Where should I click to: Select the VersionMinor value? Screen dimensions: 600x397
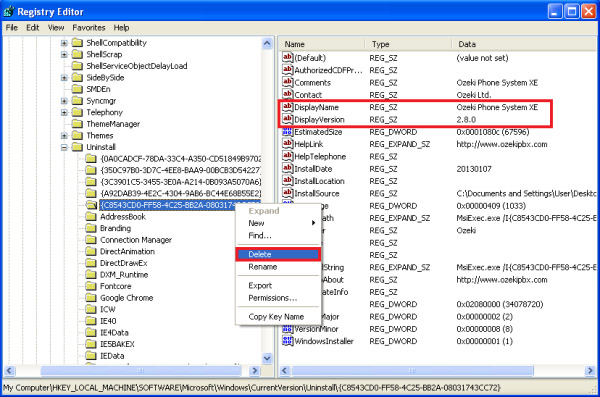click(x=316, y=329)
